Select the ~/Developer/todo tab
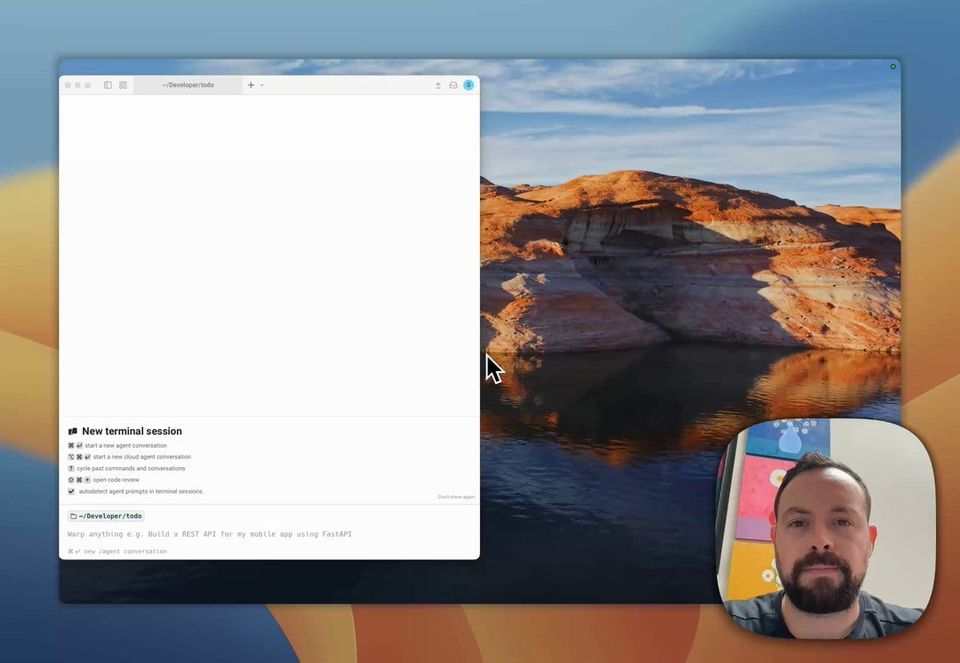960x663 pixels. click(188, 85)
